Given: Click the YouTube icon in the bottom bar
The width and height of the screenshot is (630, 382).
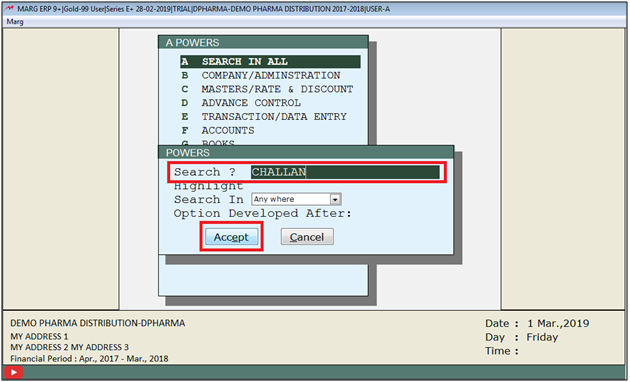Looking at the screenshot, I should click(14, 372).
